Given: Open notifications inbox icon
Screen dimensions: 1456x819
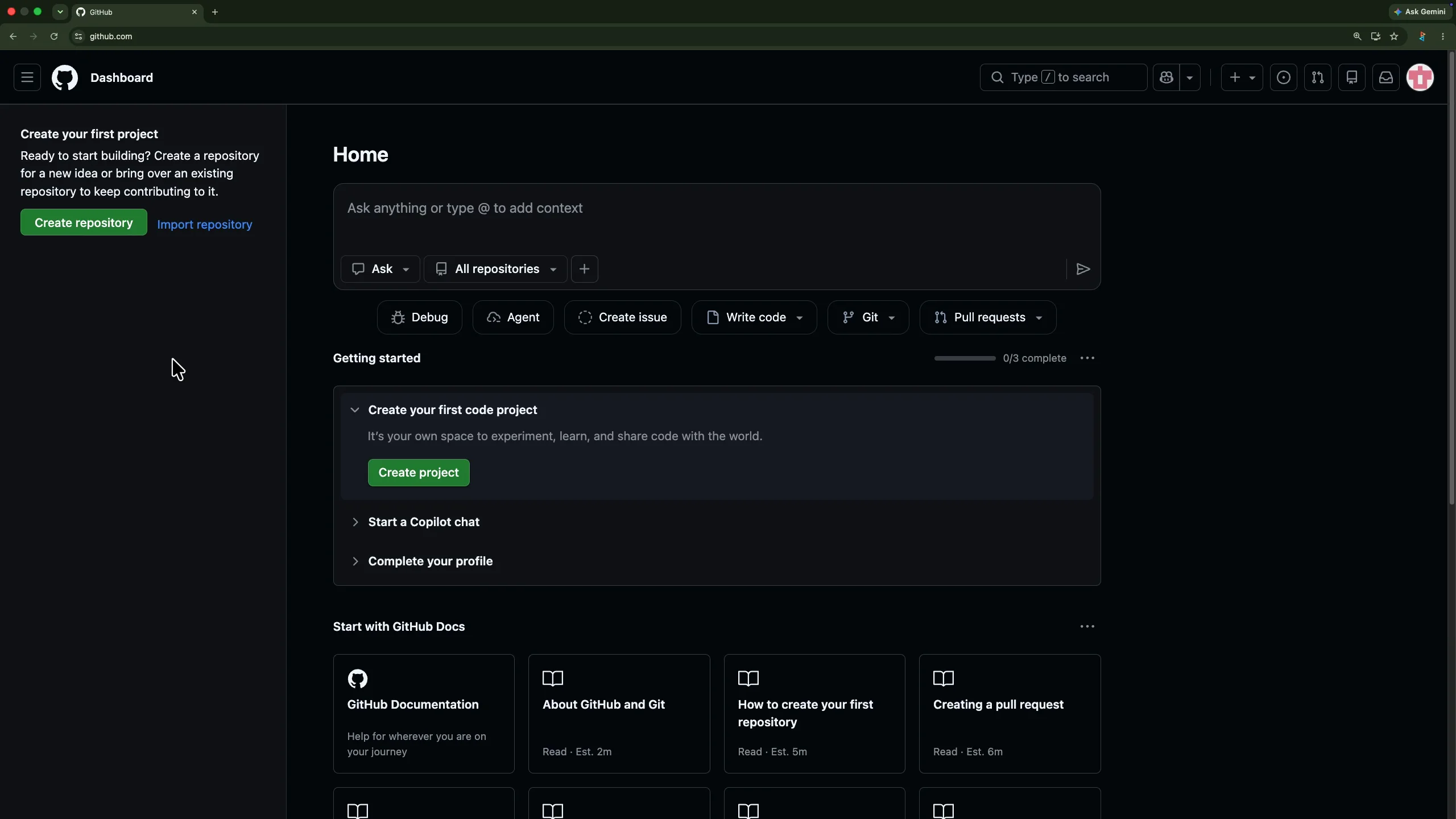Looking at the screenshot, I should point(1386,77).
